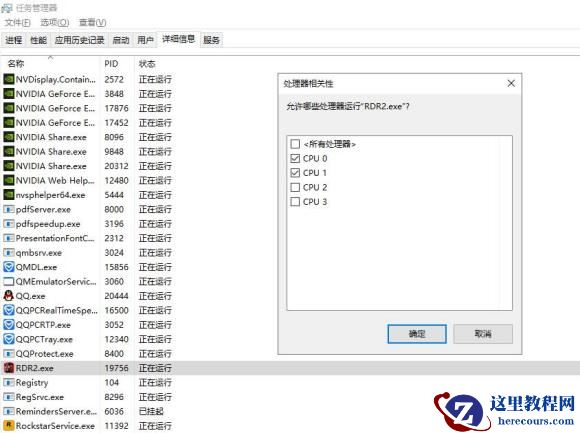Select the Registry process name
The width and height of the screenshot is (580, 433).
32,383
